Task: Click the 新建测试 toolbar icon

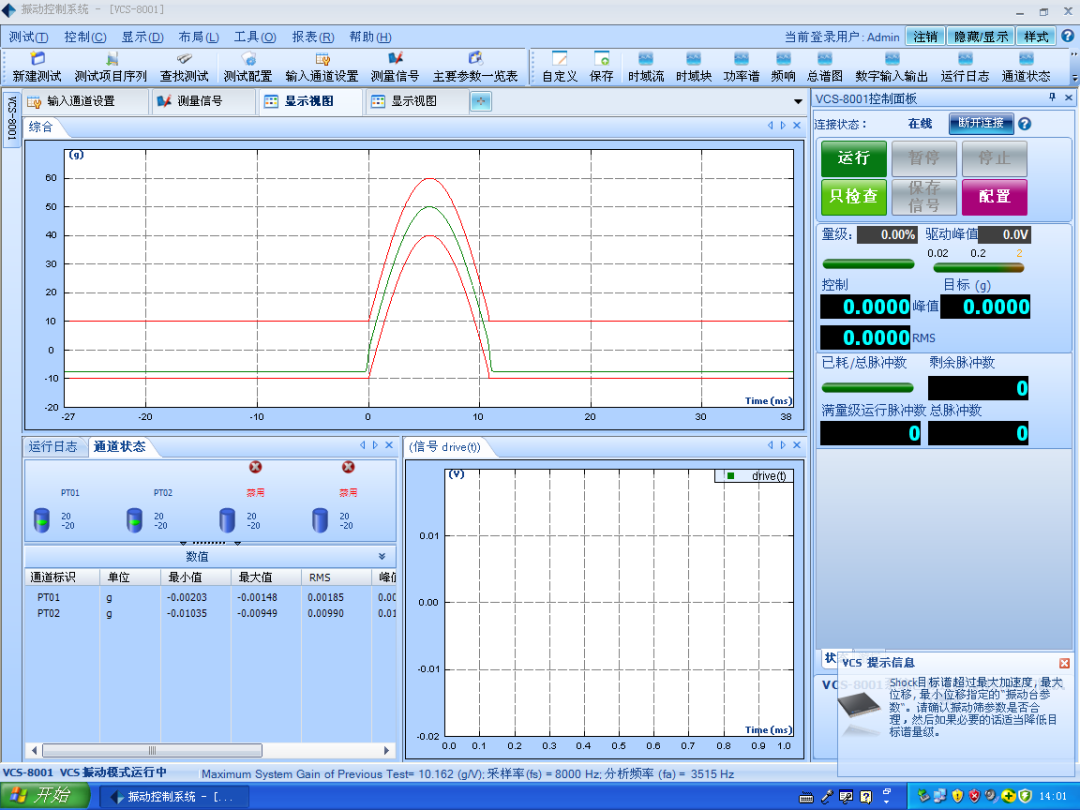Action: [x=37, y=59]
